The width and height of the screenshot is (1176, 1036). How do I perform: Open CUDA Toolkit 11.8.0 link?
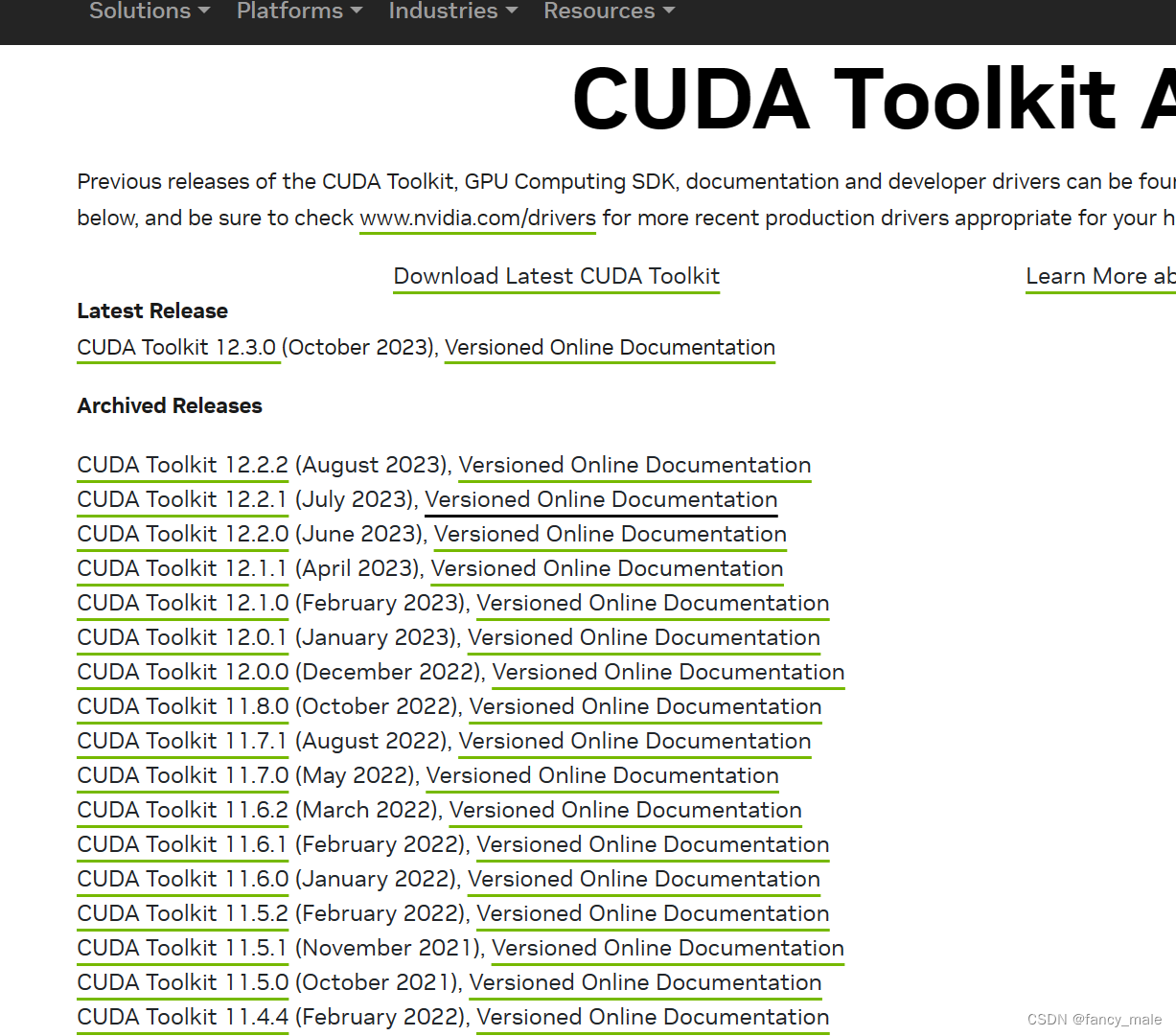pyautogui.click(x=182, y=707)
